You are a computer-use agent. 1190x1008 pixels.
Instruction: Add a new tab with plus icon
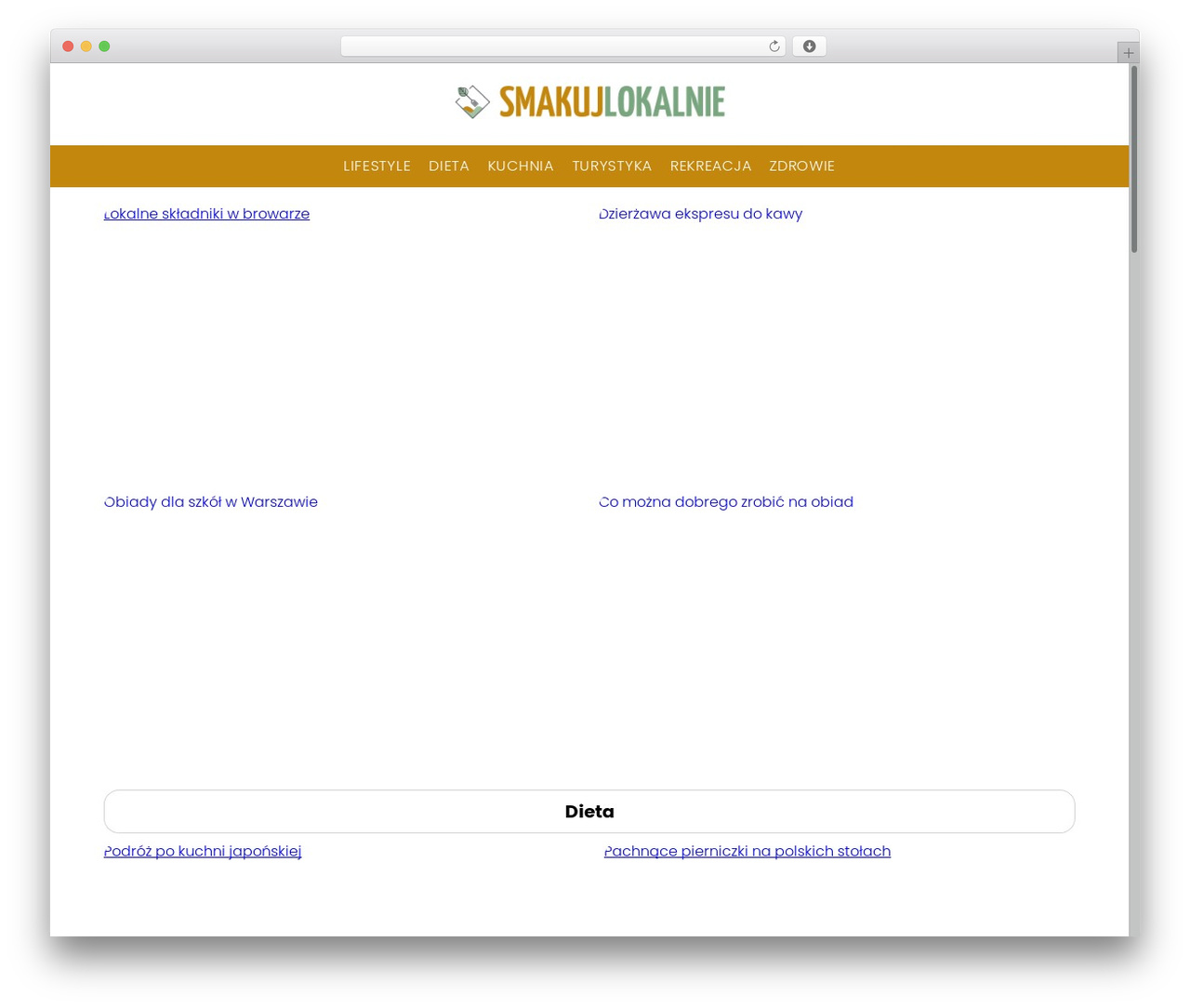coord(1128,53)
